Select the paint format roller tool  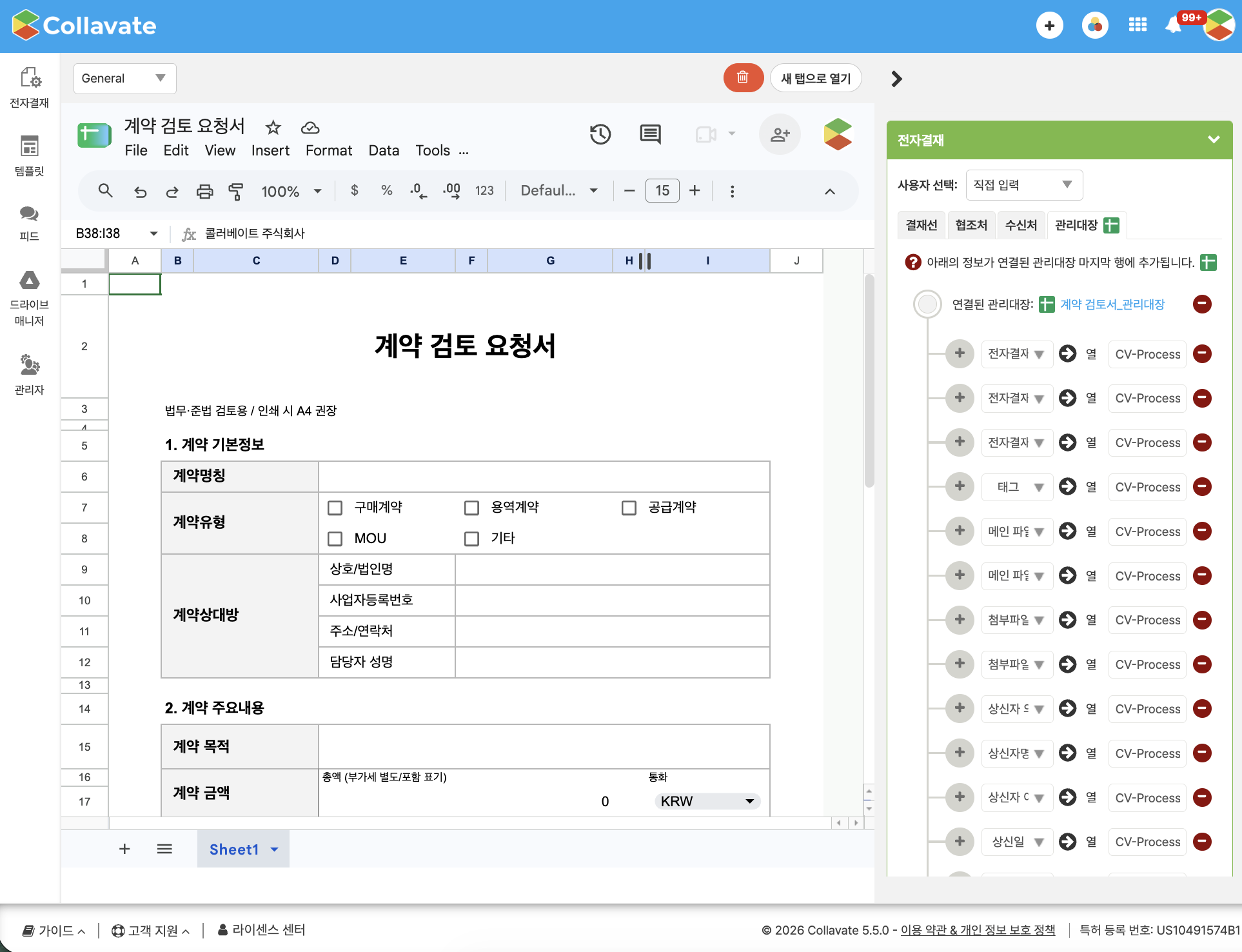pyautogui.click(x=235, y=192)
